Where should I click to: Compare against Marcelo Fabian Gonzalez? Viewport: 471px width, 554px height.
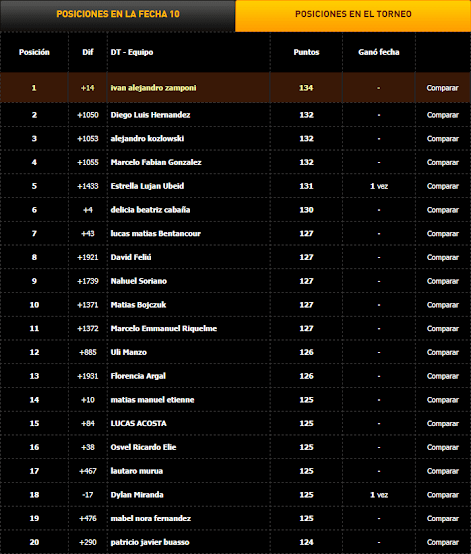coord(442,163)
